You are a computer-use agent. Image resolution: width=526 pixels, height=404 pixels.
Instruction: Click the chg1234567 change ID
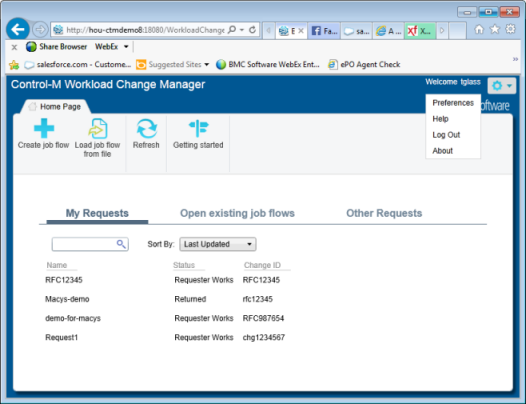tap(264, 337)
